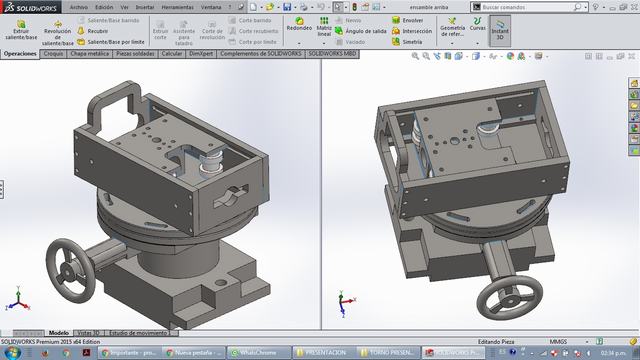Image resolution: width=640 pixels, height=360 pixels.
Task: Select the Extruir saliente/base tool
Action: (x=21, y=30)
